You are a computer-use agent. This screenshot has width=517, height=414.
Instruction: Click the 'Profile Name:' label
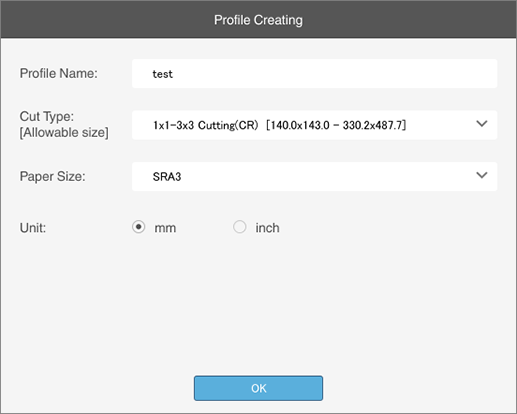point(59,73)
